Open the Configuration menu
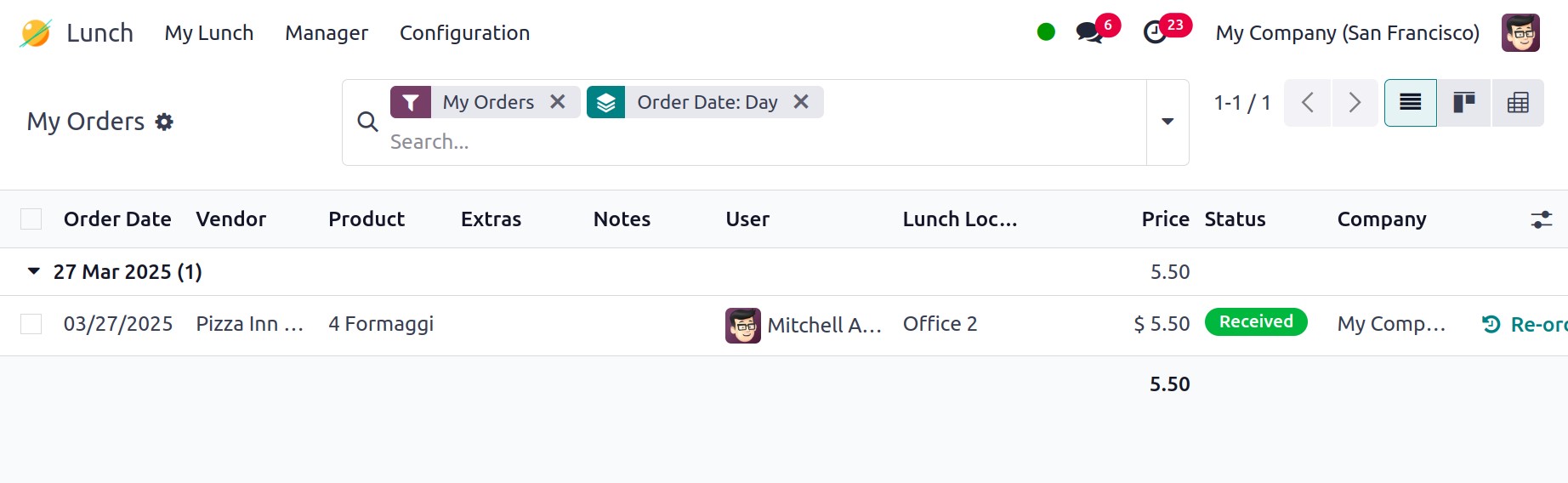This screenshot has height=483, width=1568. coord(464,33)
